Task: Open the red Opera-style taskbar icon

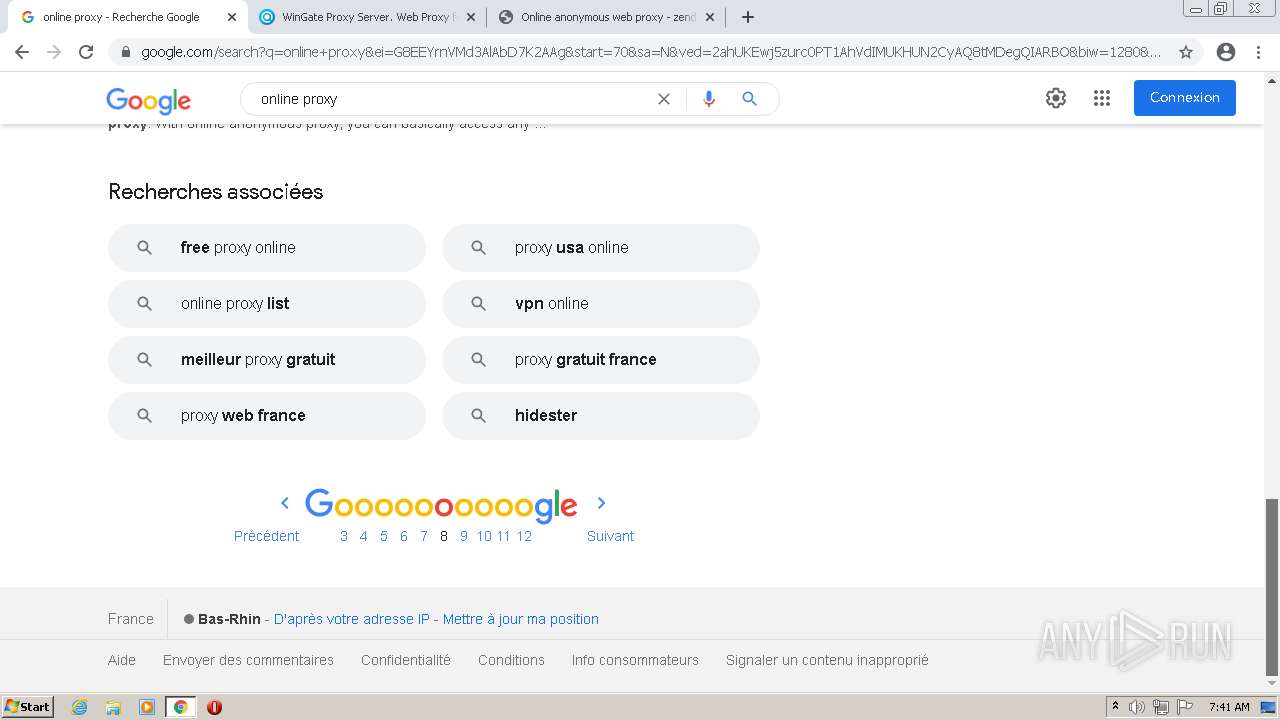Action: coord(214,707)
